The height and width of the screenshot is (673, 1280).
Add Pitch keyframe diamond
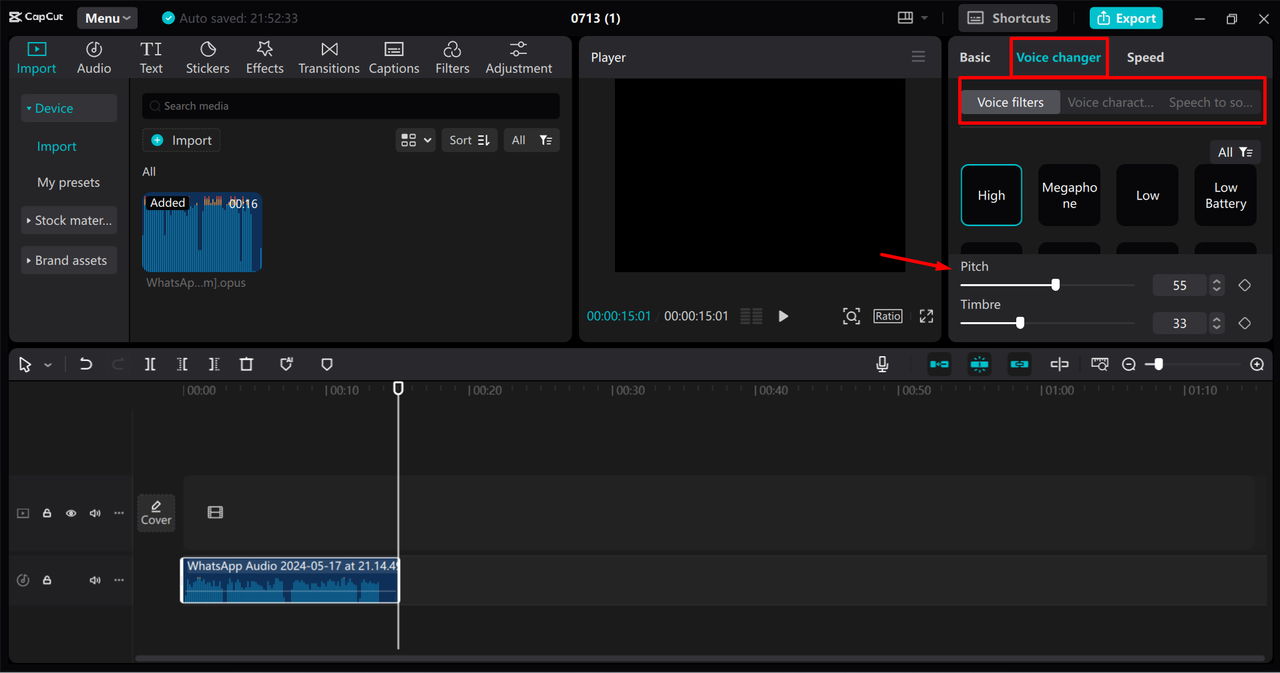point(1245,286)
